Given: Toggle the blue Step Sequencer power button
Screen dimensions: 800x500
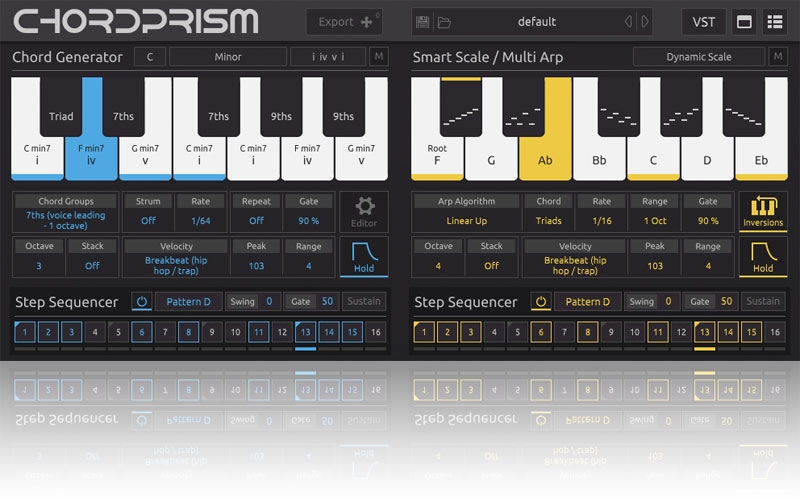Looking at the screenshot, I should (x=142, y=302).
